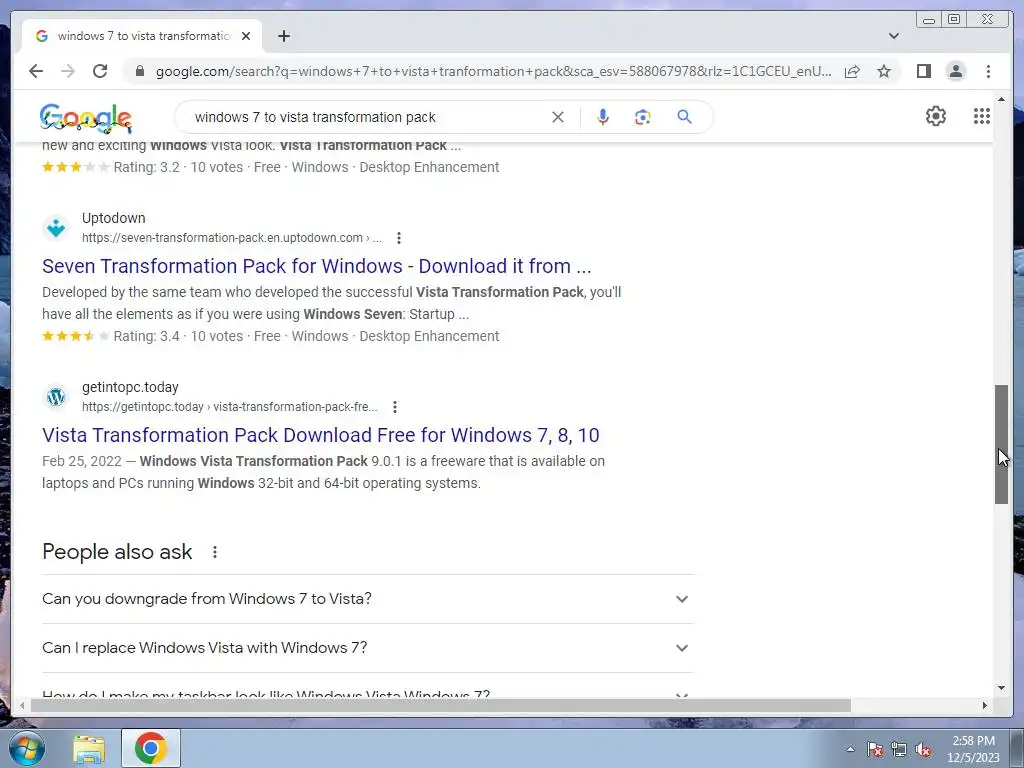Open the Chrome profile avatar menu

pyautogui.click(x=955, y=71)
